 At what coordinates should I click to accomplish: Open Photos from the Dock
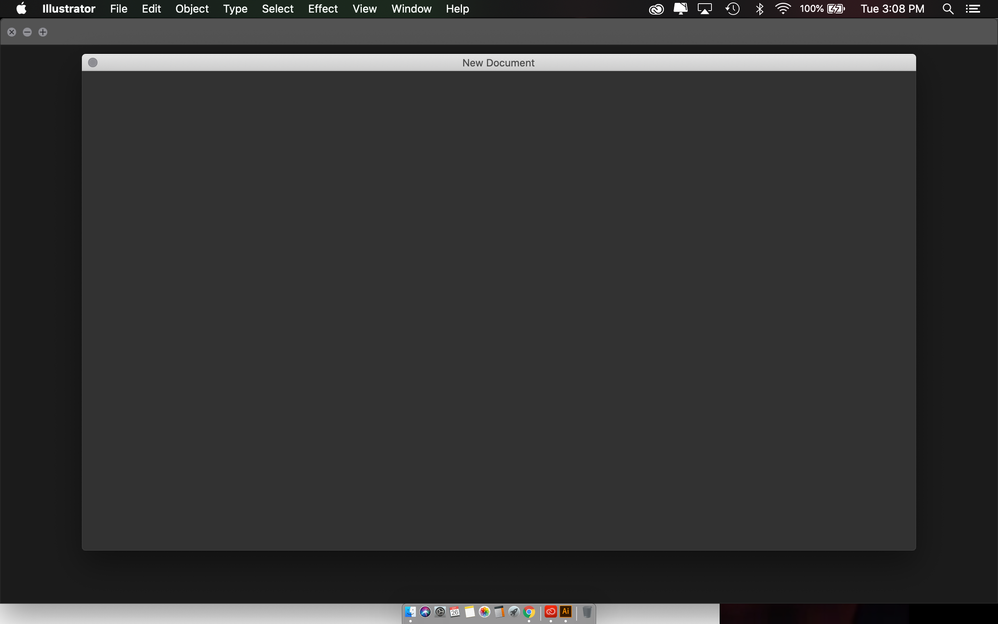484,612
